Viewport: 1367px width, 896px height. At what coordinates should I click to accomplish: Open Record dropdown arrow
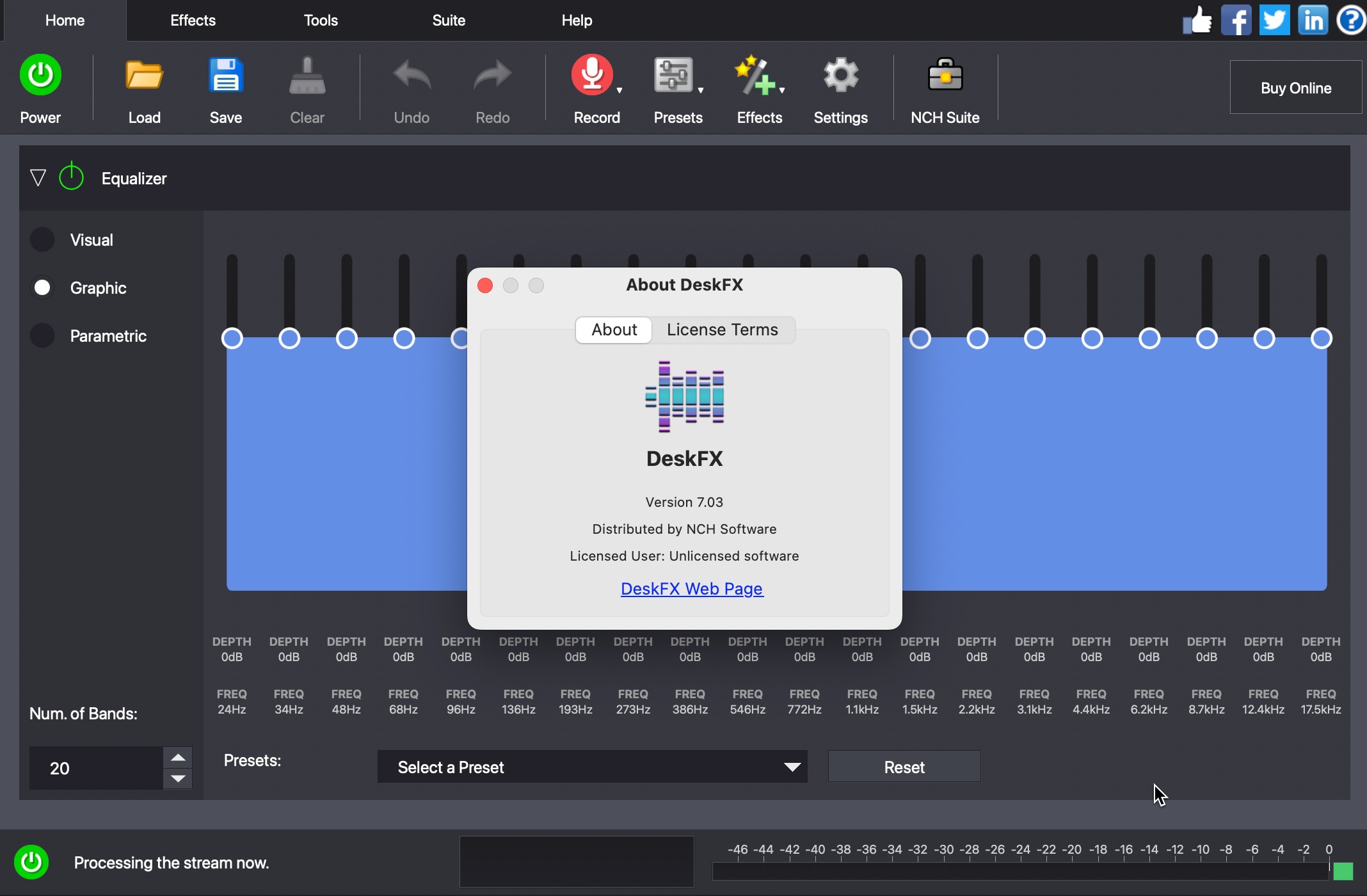(620, 90)
